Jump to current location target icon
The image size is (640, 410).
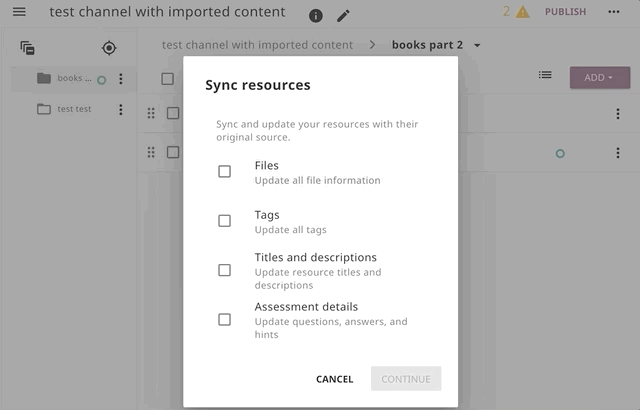pyautogui.click(x=109, y=48)
